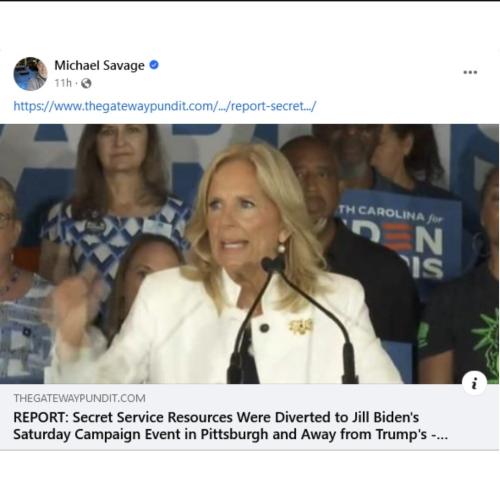Viewport: 500px width, 494px height.
Task: Click headline line 'Saturday Campaign Event in Pittsburgh'
Action: tap(141, 434)
